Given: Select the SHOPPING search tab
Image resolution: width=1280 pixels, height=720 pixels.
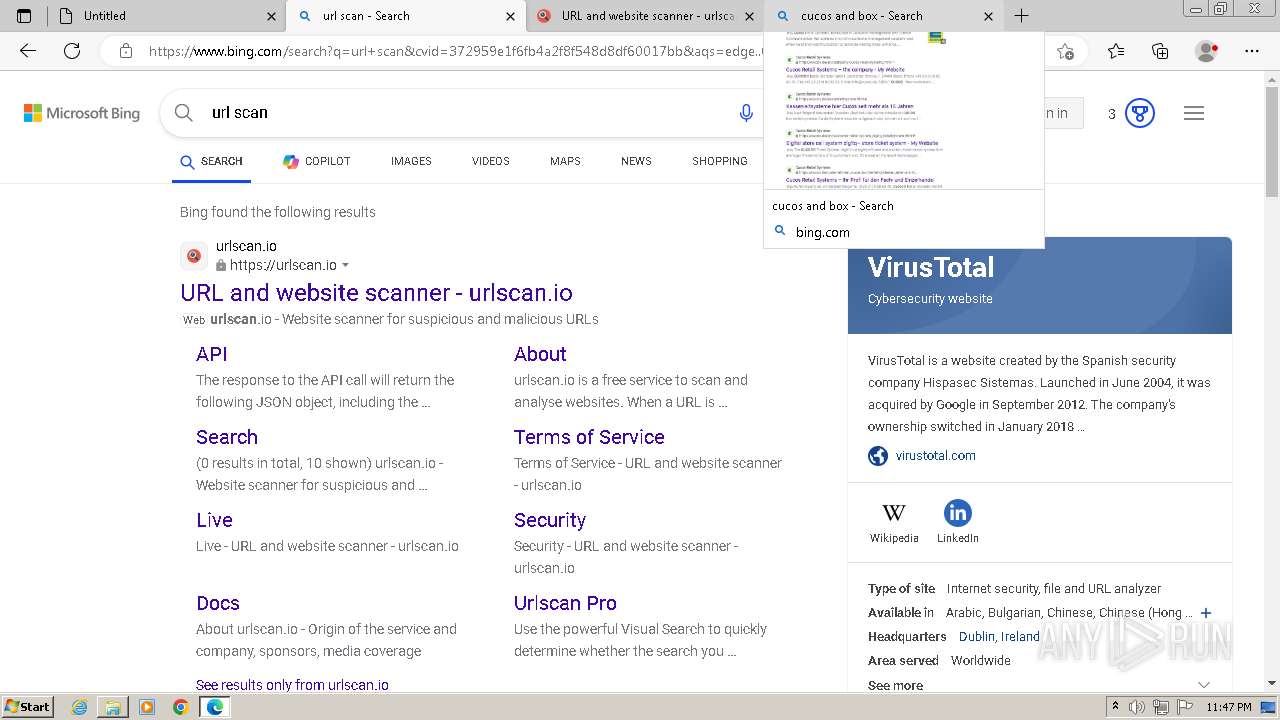Looking at the screenshot, I should [720, 161].
